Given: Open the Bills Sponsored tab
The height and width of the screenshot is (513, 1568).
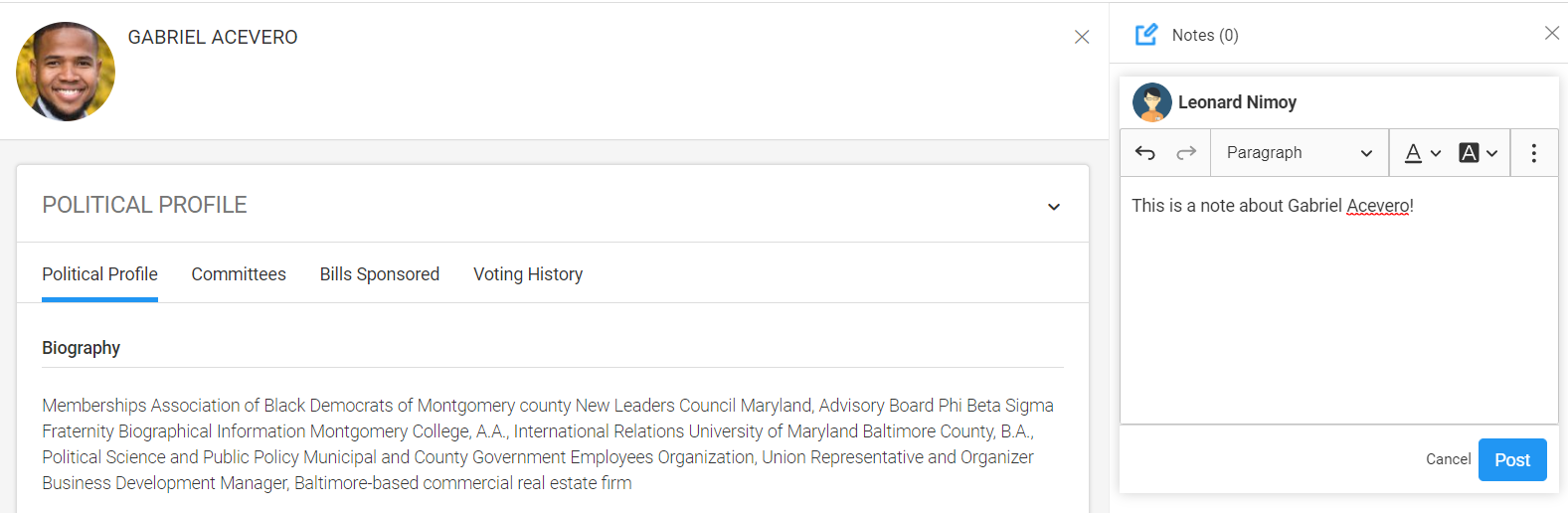Looking at the screenshot, I should pos(380,274).
